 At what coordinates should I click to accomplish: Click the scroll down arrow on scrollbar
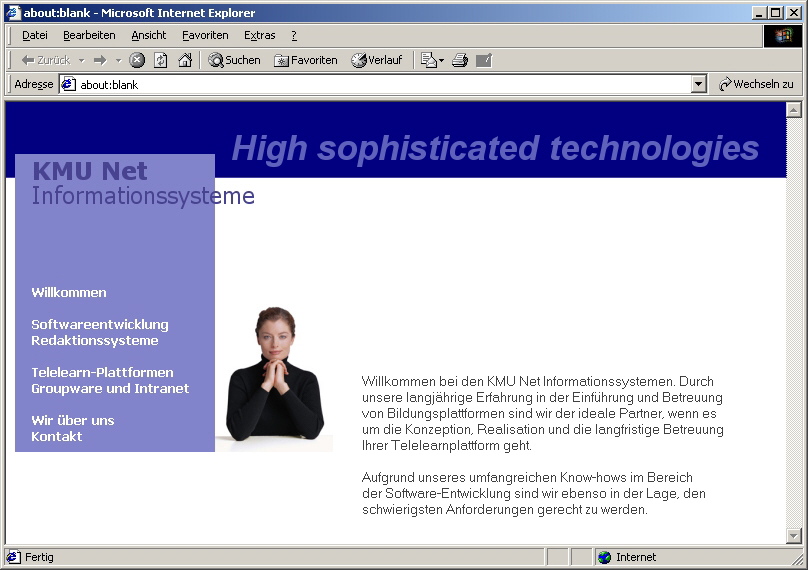pos(794,536)
